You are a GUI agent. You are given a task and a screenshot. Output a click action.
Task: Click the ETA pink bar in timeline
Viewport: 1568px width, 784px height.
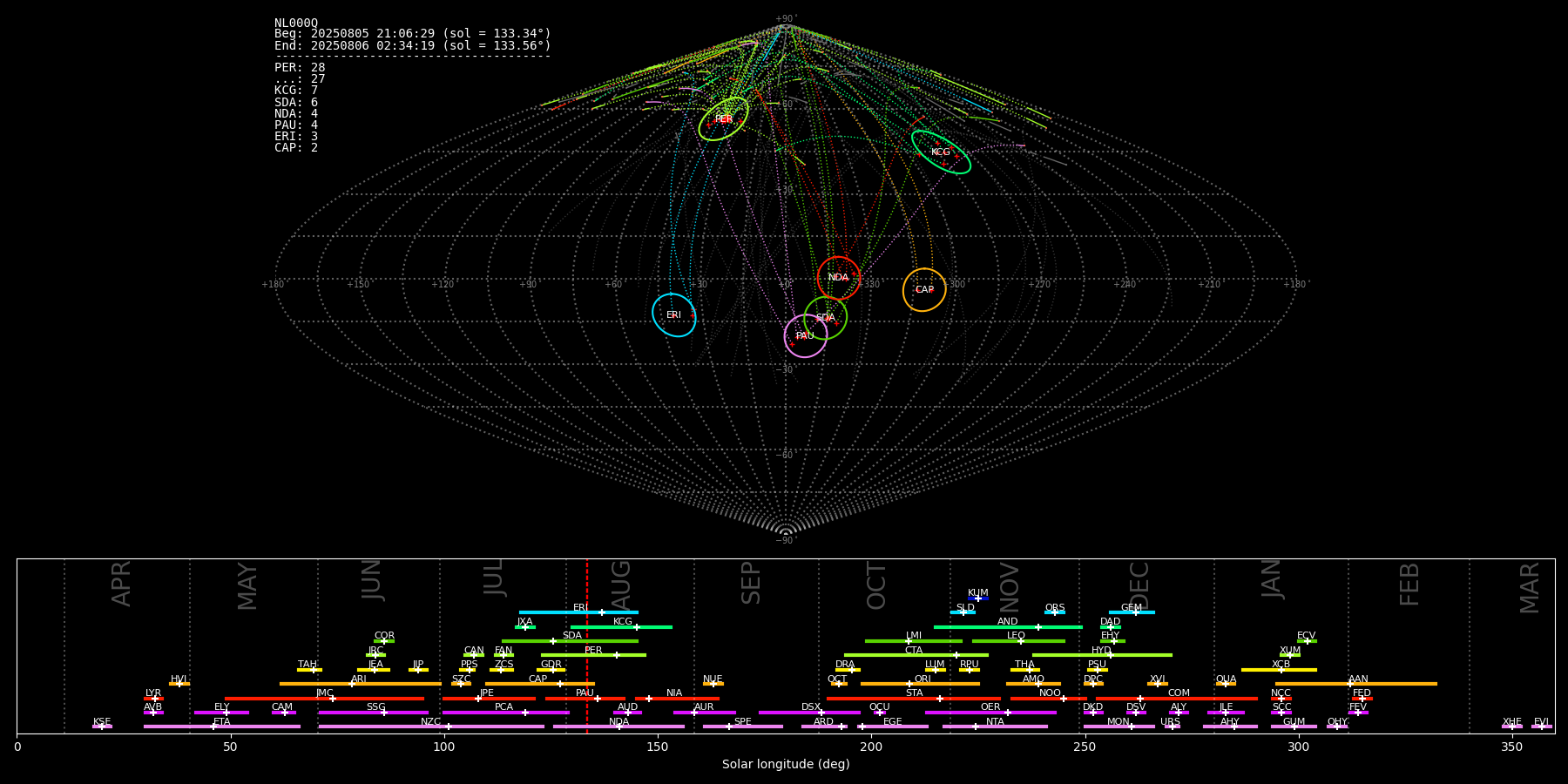point(222,727)
